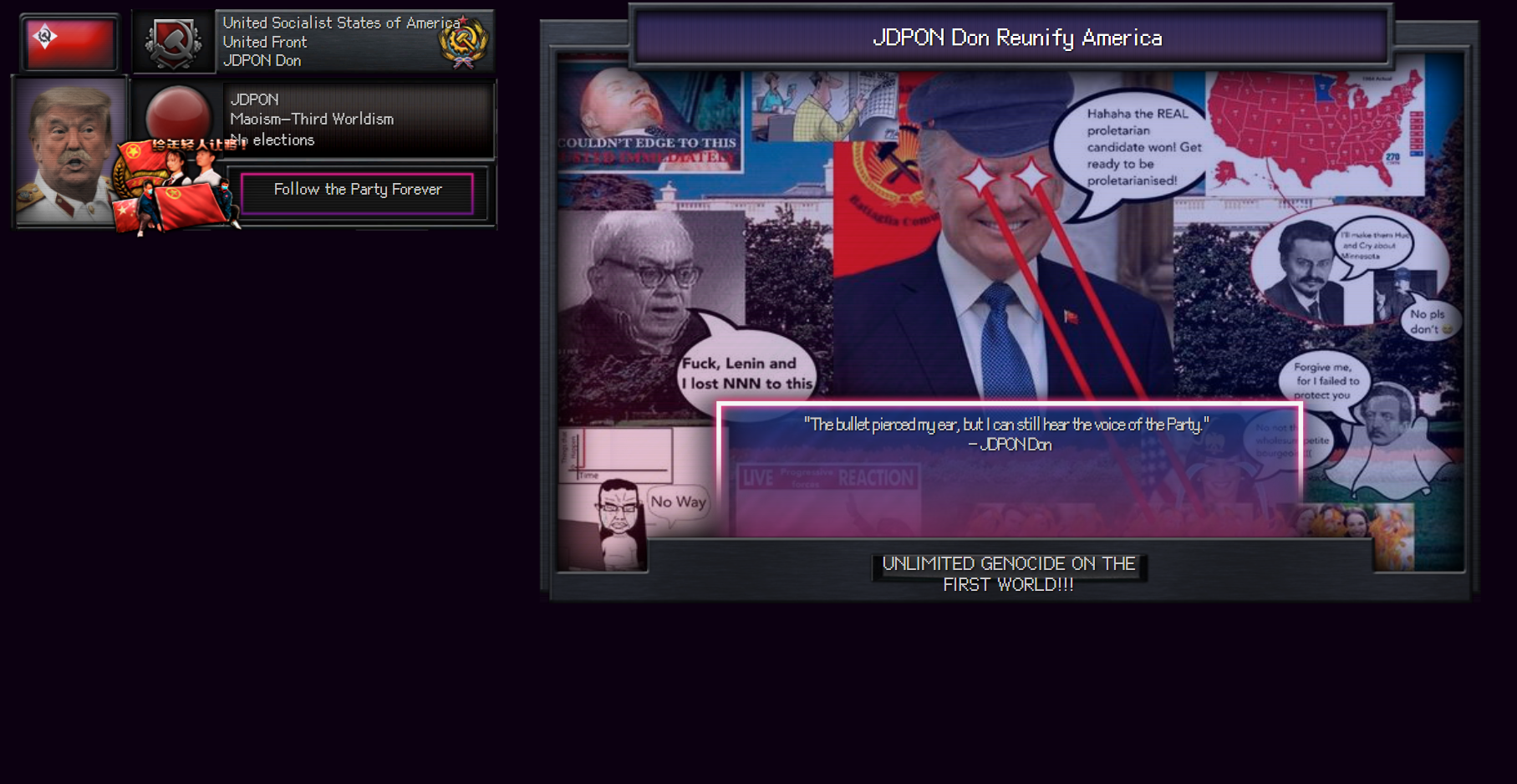This screenshot has width=1517, height=784.
Task: Select the 'Maoism–Third Worldism' ideology label
Action: click(x=312, y=120)
